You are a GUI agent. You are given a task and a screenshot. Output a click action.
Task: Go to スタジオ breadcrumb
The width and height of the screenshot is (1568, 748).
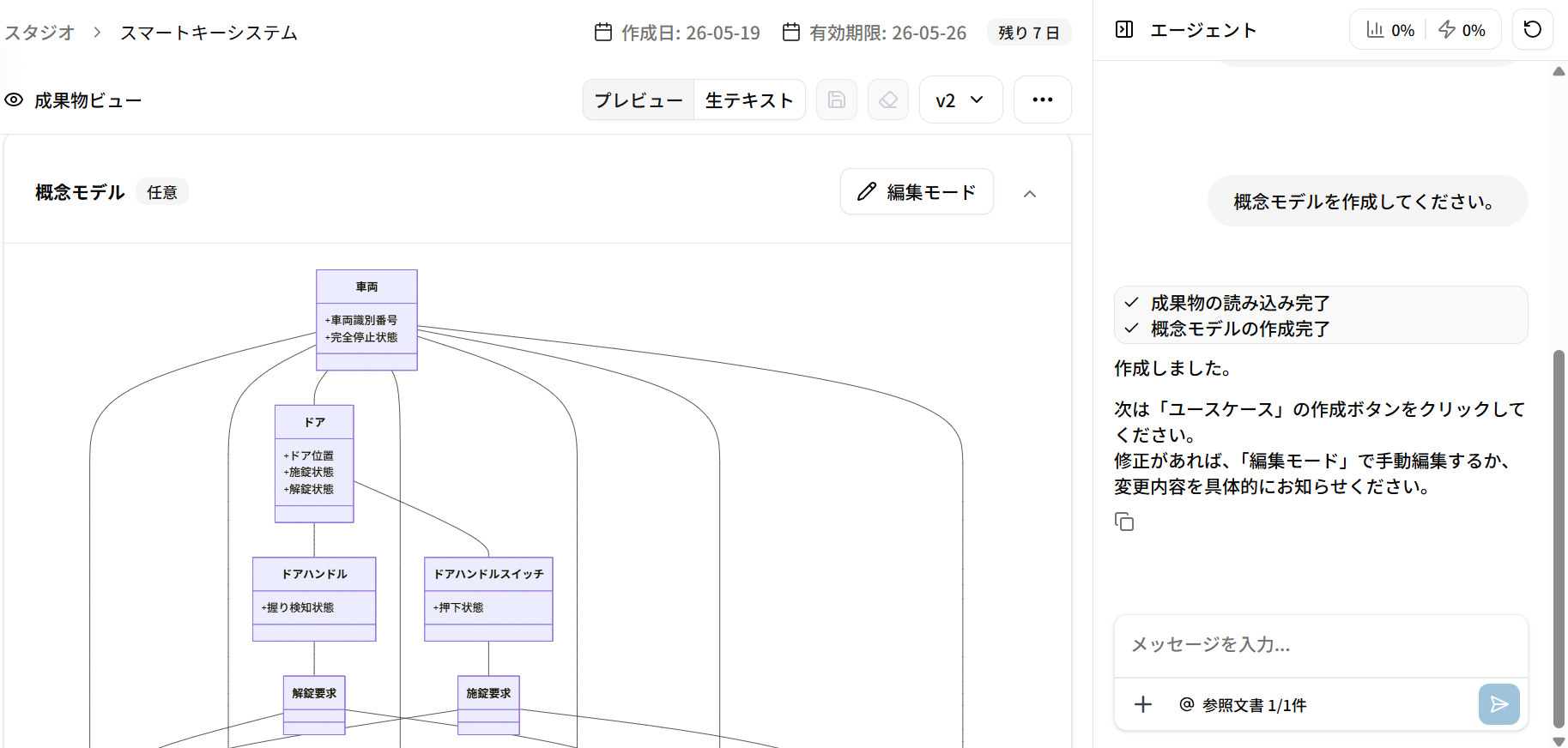click(39, 33)
